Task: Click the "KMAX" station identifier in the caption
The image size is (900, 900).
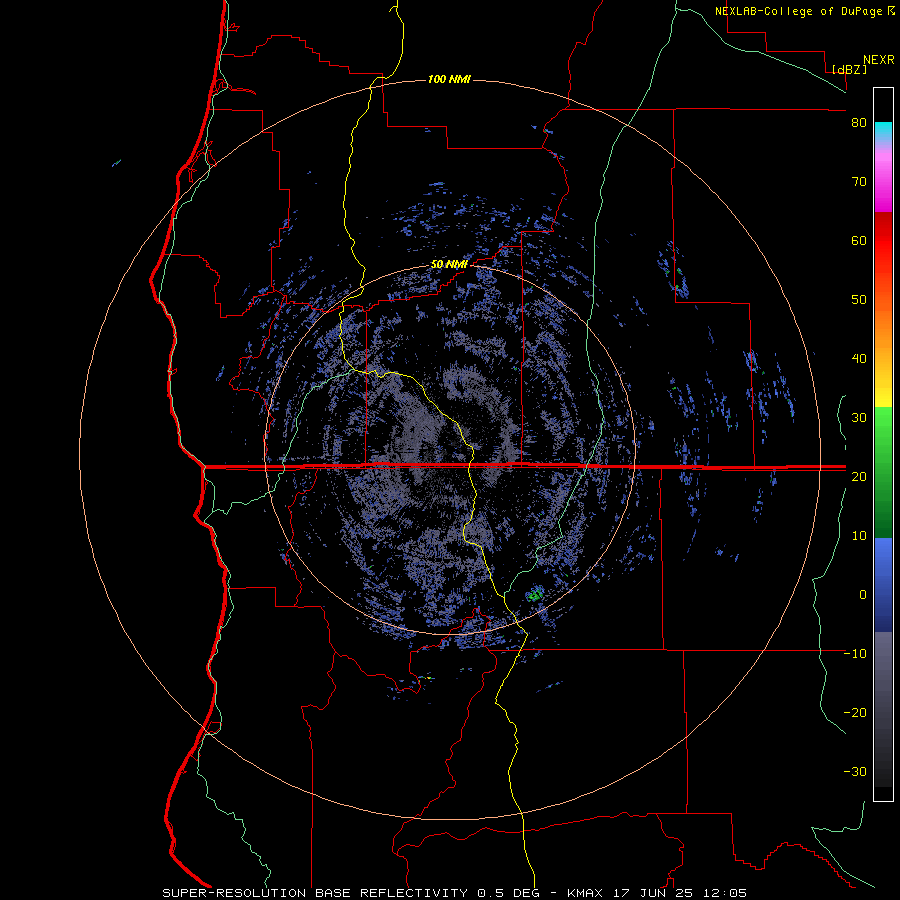Action: (x=584, y=893)
